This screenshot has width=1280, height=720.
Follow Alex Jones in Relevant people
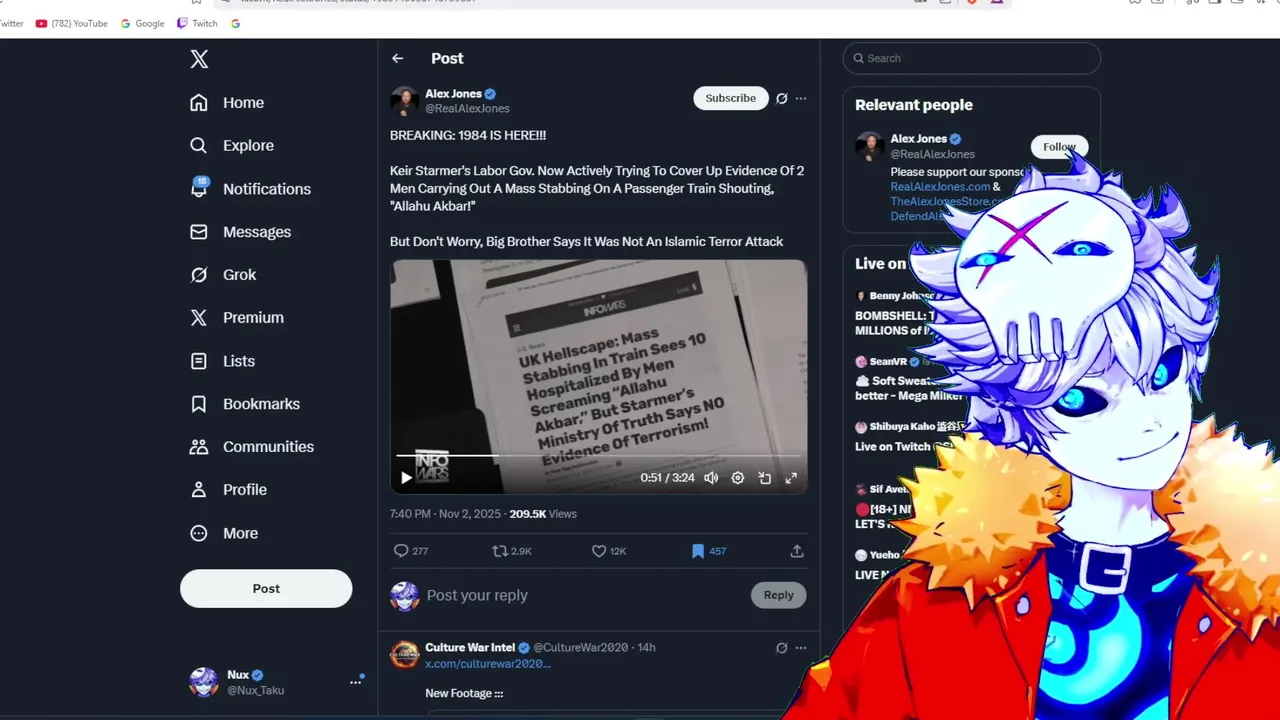1059,147
